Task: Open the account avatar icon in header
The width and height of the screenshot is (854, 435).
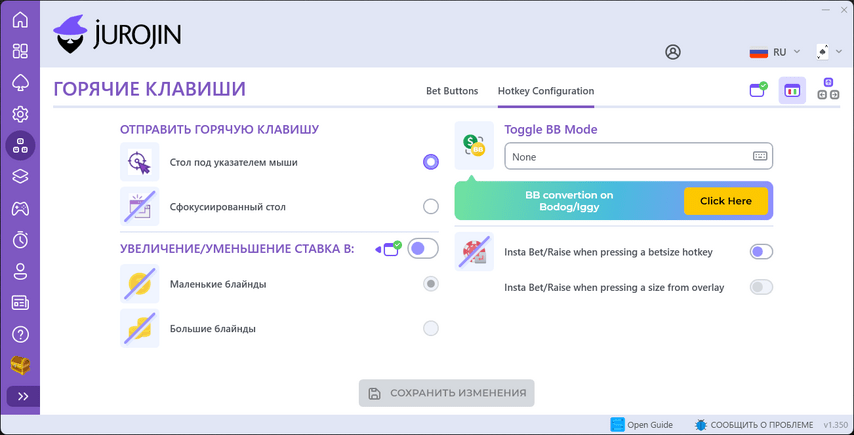Action: tap(673, 52)
